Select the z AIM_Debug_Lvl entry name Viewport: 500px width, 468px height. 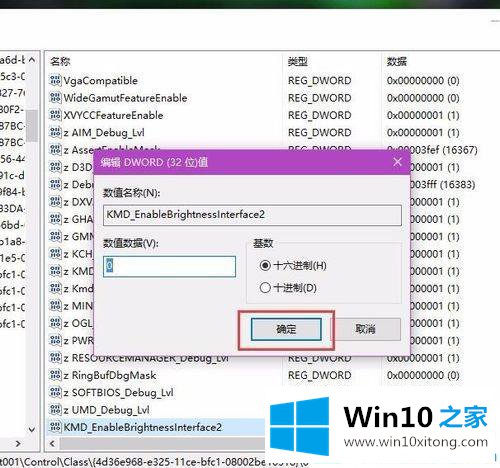[x=104, y=133]
